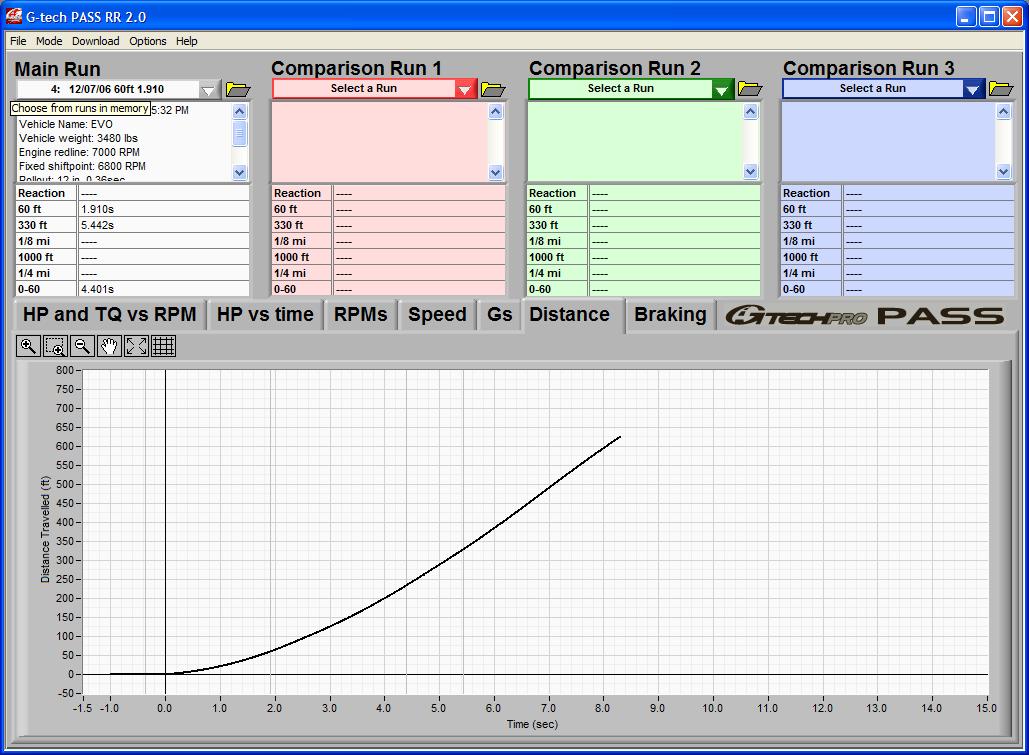Switch to the HP and TQ vs RPM tab
The width and height of the screenshot is (1029, 755).
pos(110,314)
